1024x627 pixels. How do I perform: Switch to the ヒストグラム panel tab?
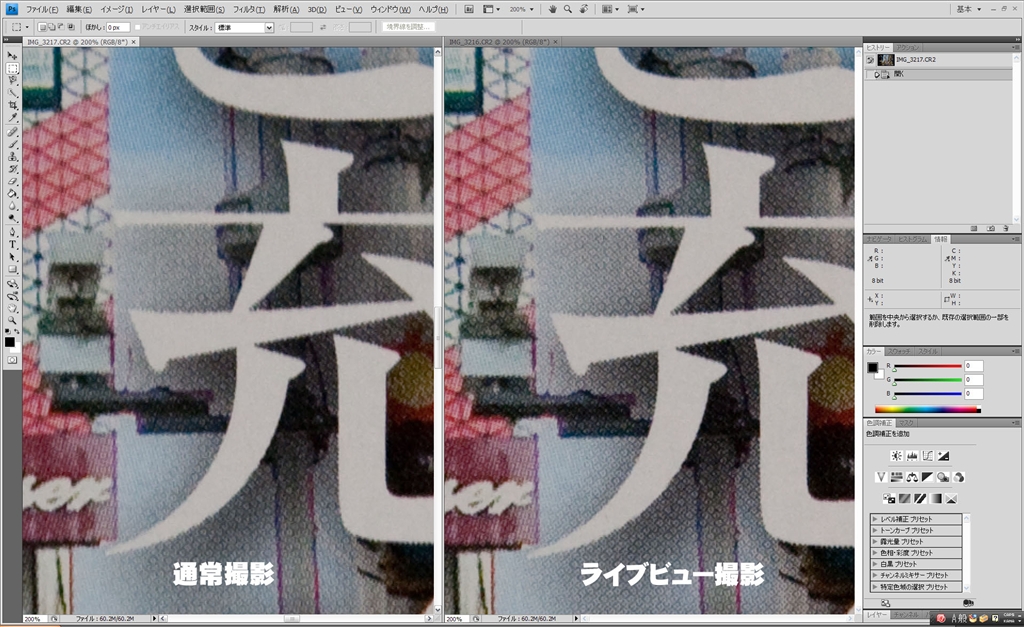point(913,239)
